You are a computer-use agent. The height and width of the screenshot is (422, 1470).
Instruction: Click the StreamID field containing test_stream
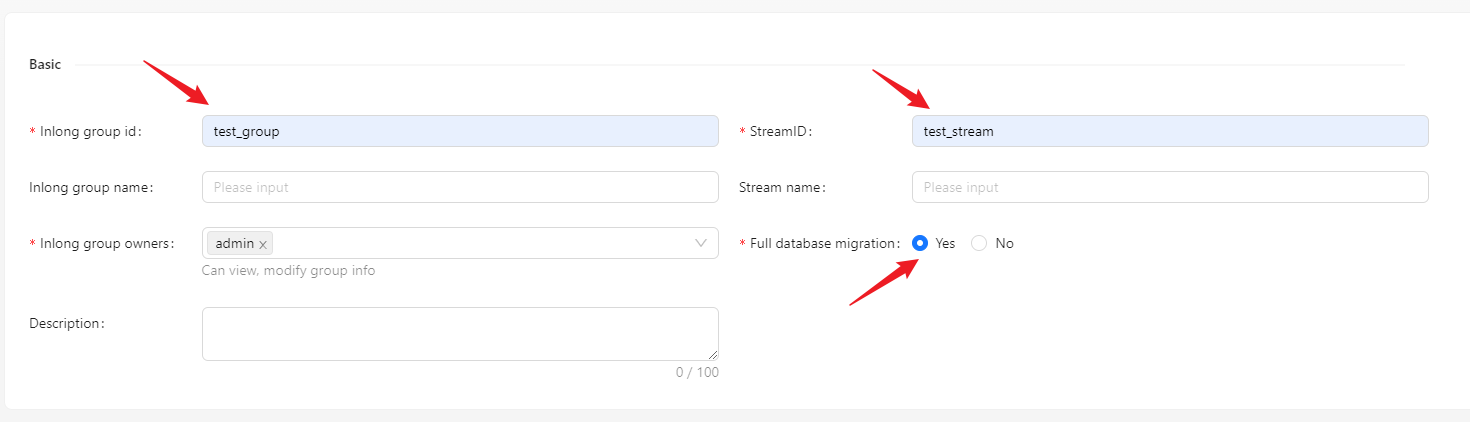point(1169,131)
